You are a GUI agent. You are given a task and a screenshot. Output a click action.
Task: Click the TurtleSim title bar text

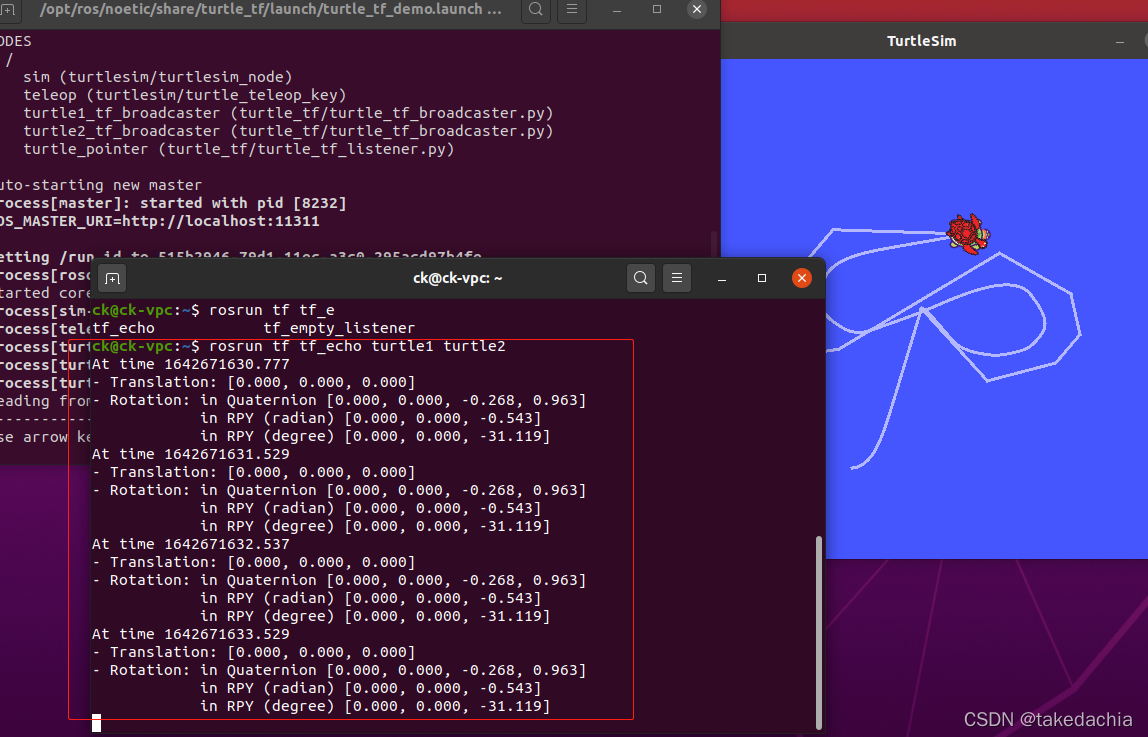[921, 41]
